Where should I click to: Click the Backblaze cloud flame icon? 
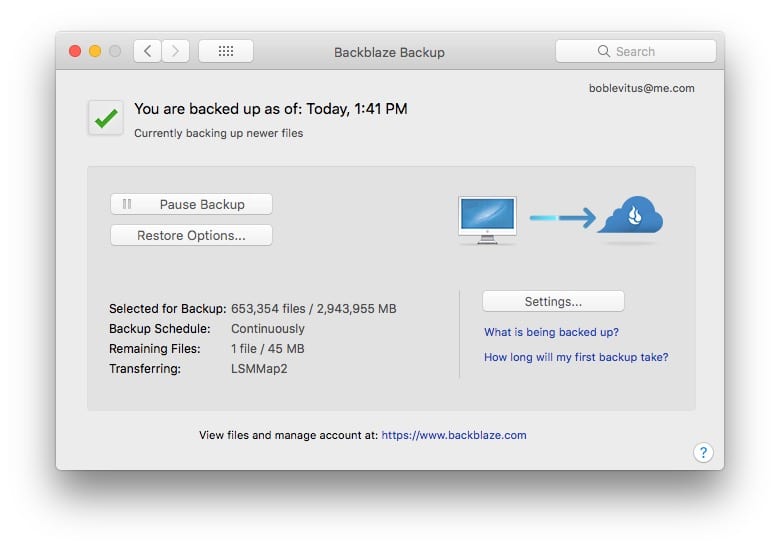(631, 215)
